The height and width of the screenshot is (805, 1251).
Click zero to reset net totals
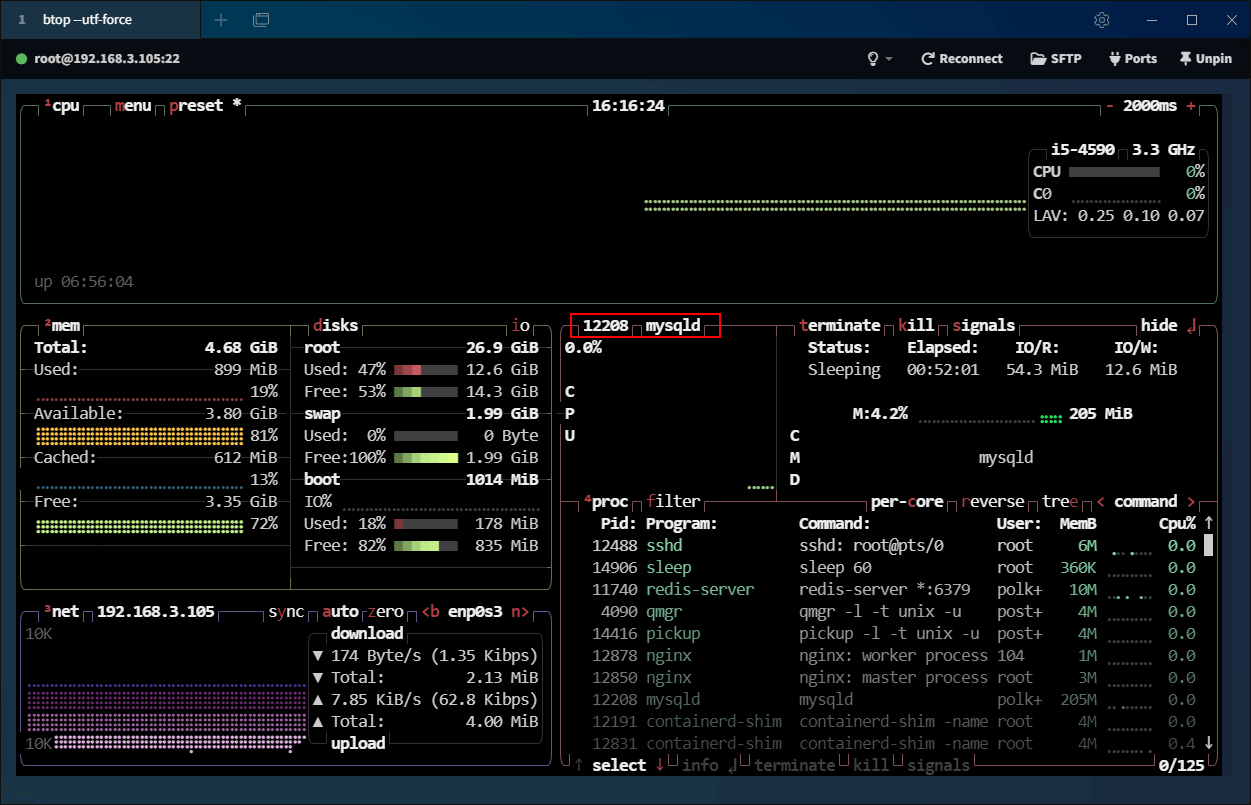[x=385, y=612]
